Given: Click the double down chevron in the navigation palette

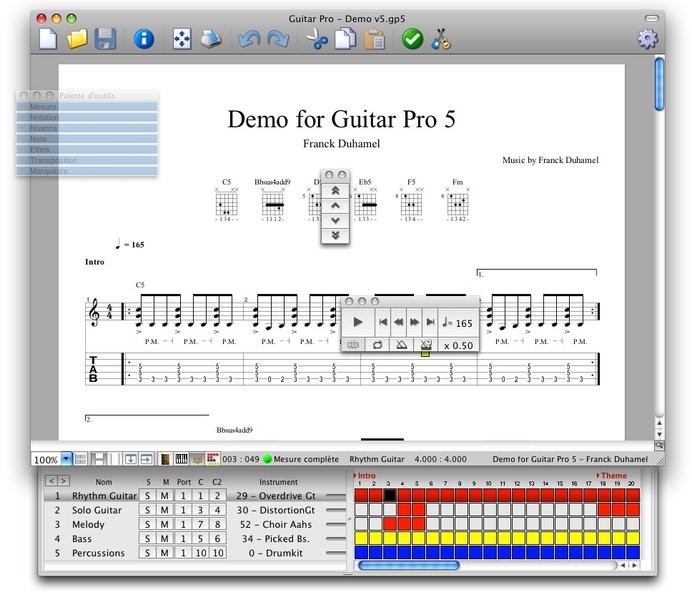Looking at the screenshot, I should click(x=335, y=235).
